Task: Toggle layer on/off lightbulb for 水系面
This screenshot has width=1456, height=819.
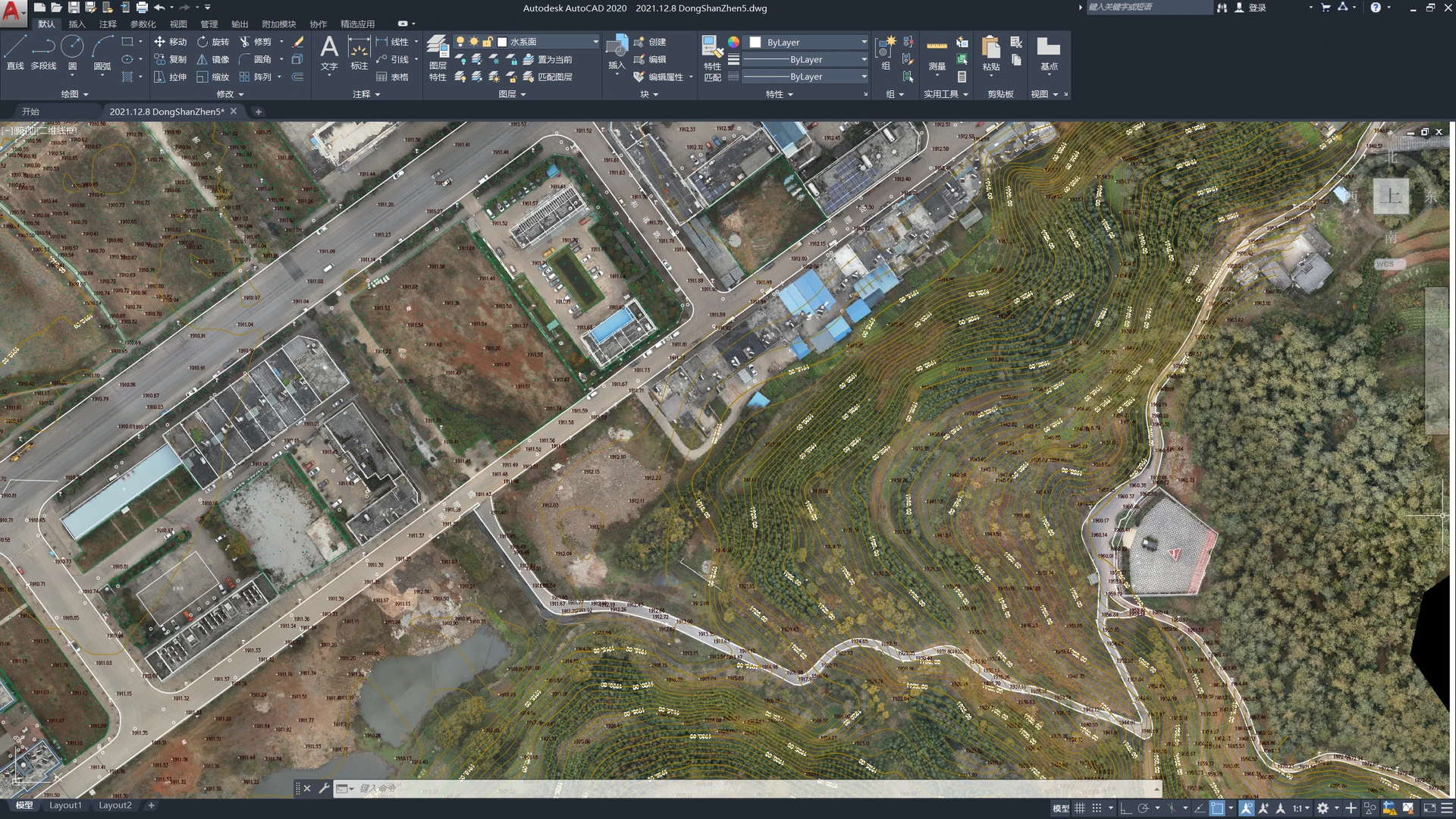Action: pos(460,42)
